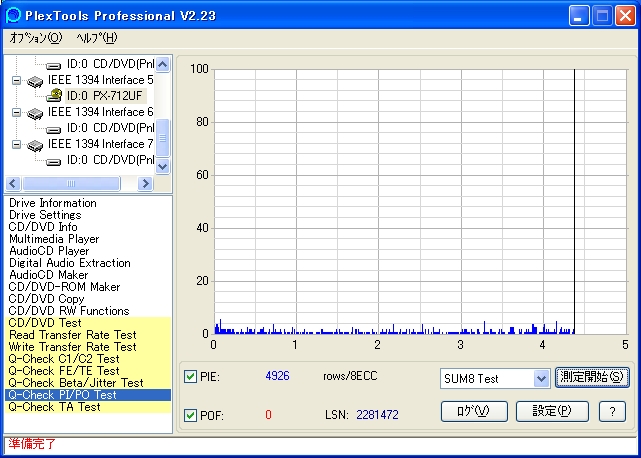Click drive icon under IEEE 1394 Interface 7
The height and width of the screenshot is (458, 641).
point(54,162)
